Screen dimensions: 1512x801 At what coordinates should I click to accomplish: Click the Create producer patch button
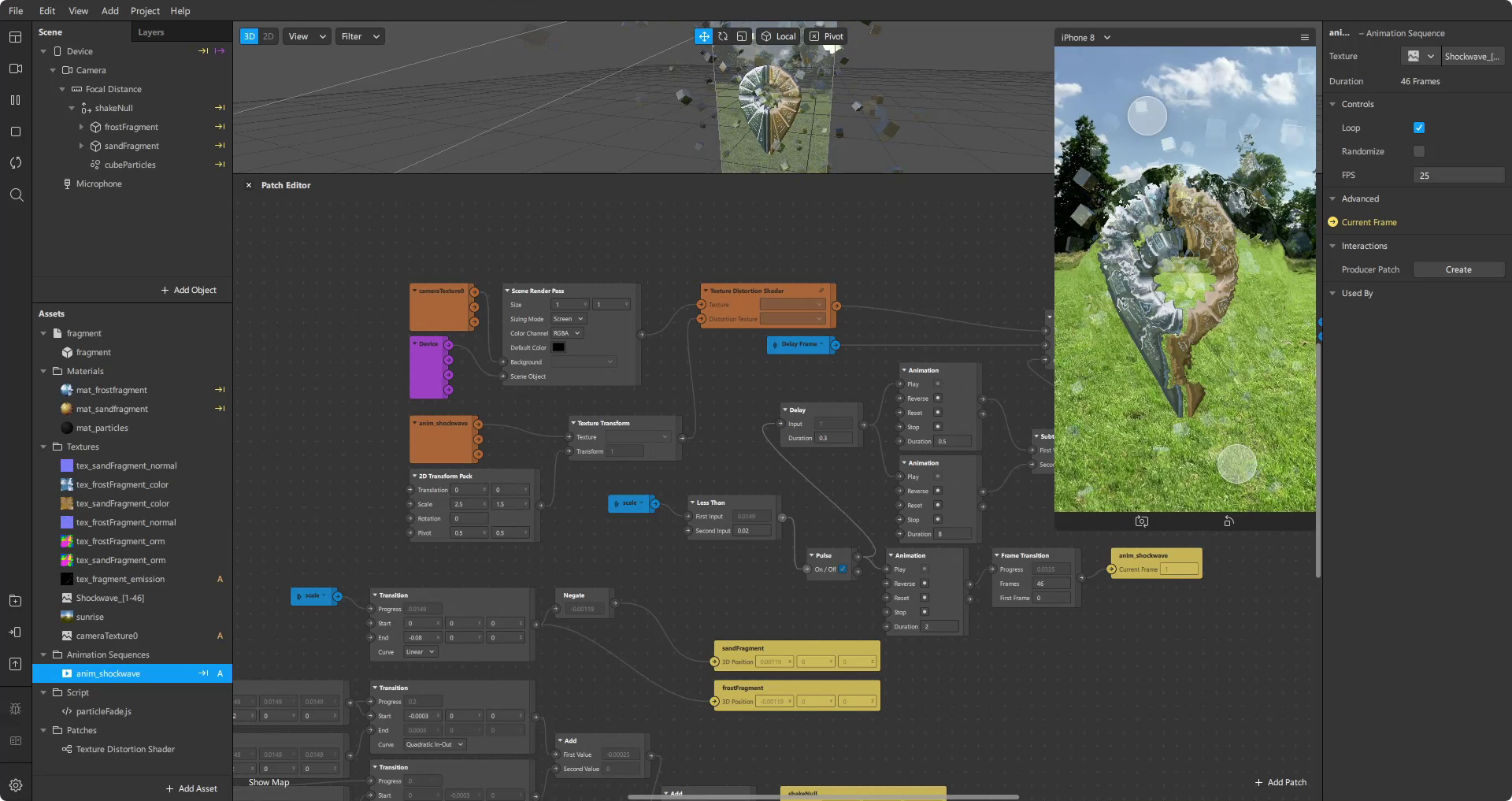[1458, 269]
